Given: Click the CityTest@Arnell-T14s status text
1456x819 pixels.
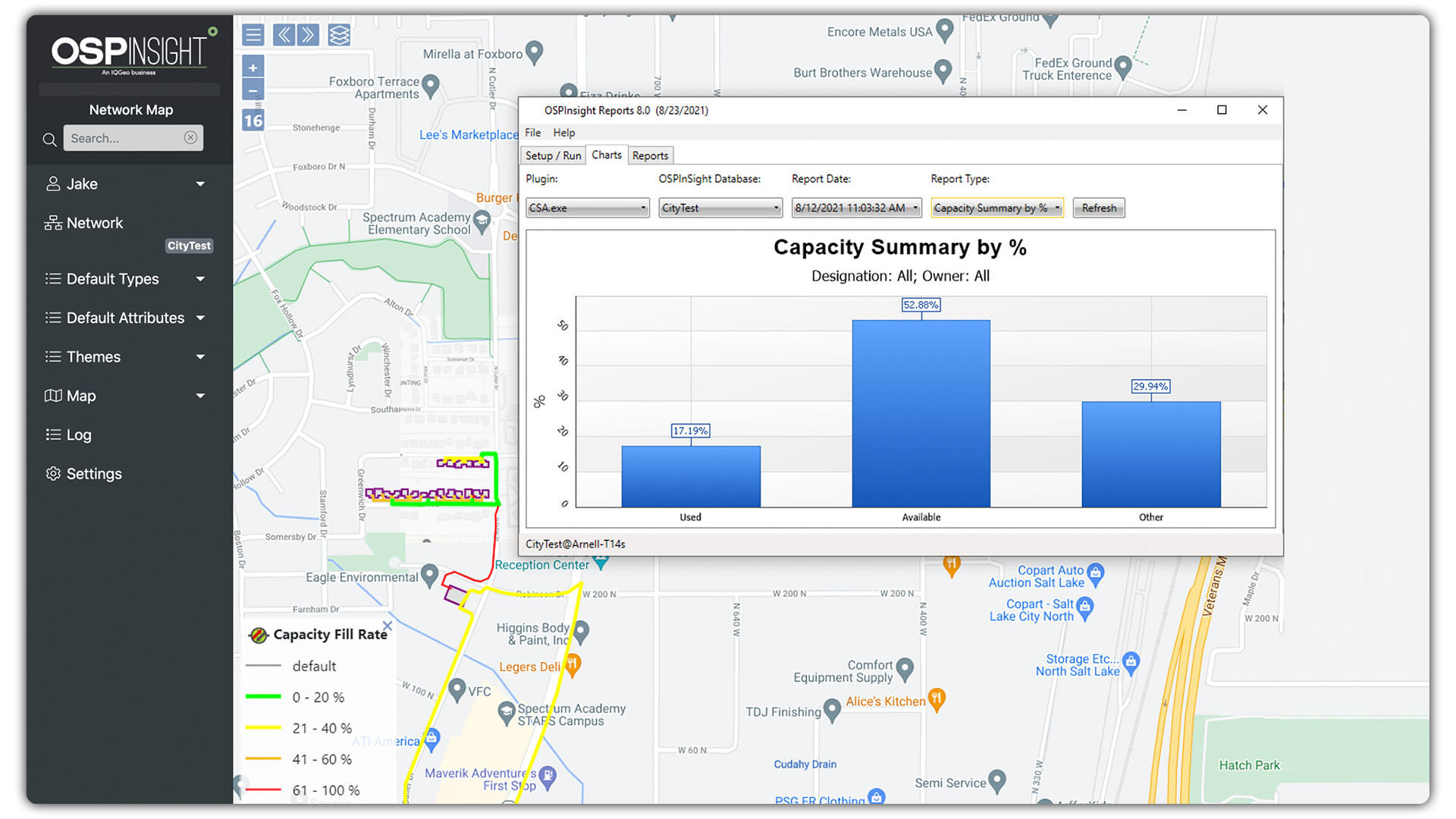Looking at the screenshot, I should 575,544.
